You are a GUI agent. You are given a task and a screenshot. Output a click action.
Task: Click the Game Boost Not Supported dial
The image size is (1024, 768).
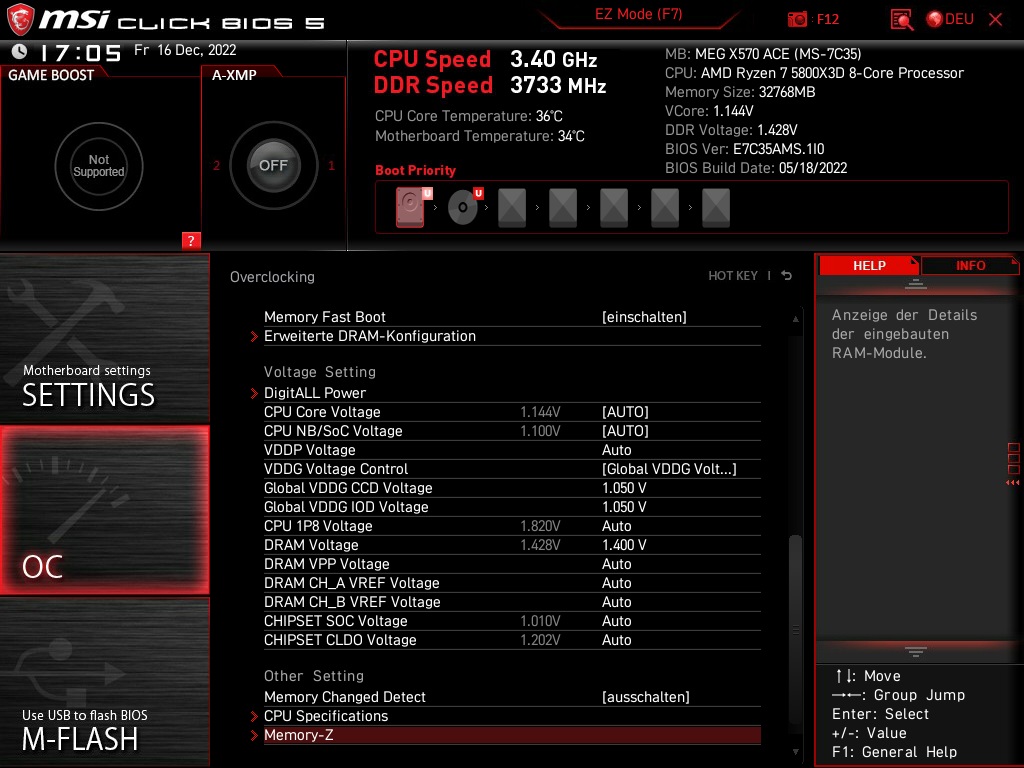tap(99, 166)
